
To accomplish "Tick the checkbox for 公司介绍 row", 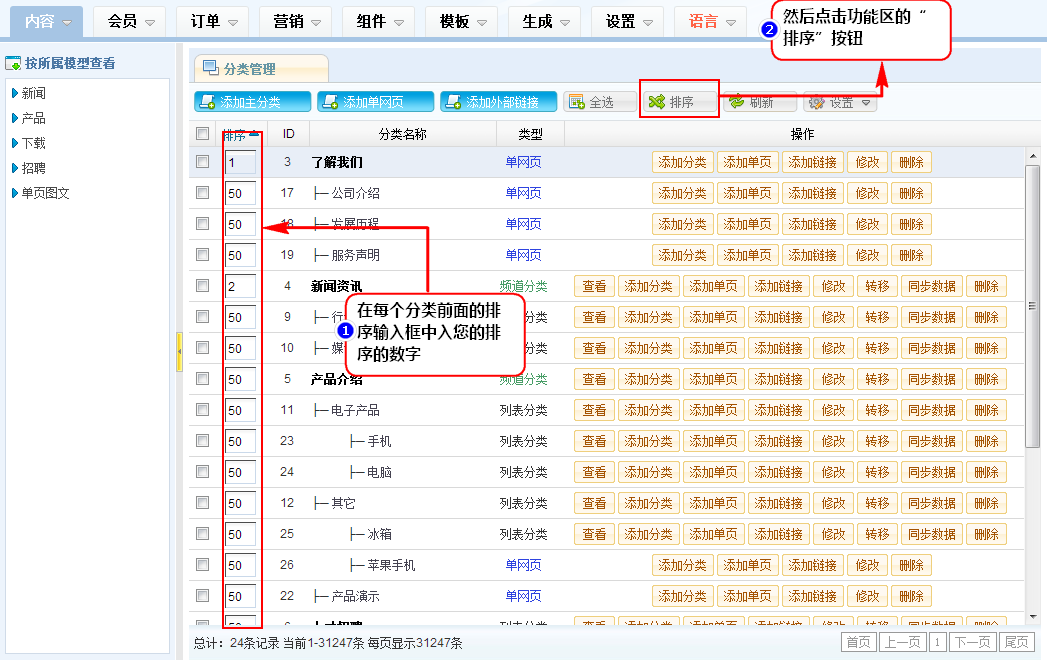I will (203, 193).
